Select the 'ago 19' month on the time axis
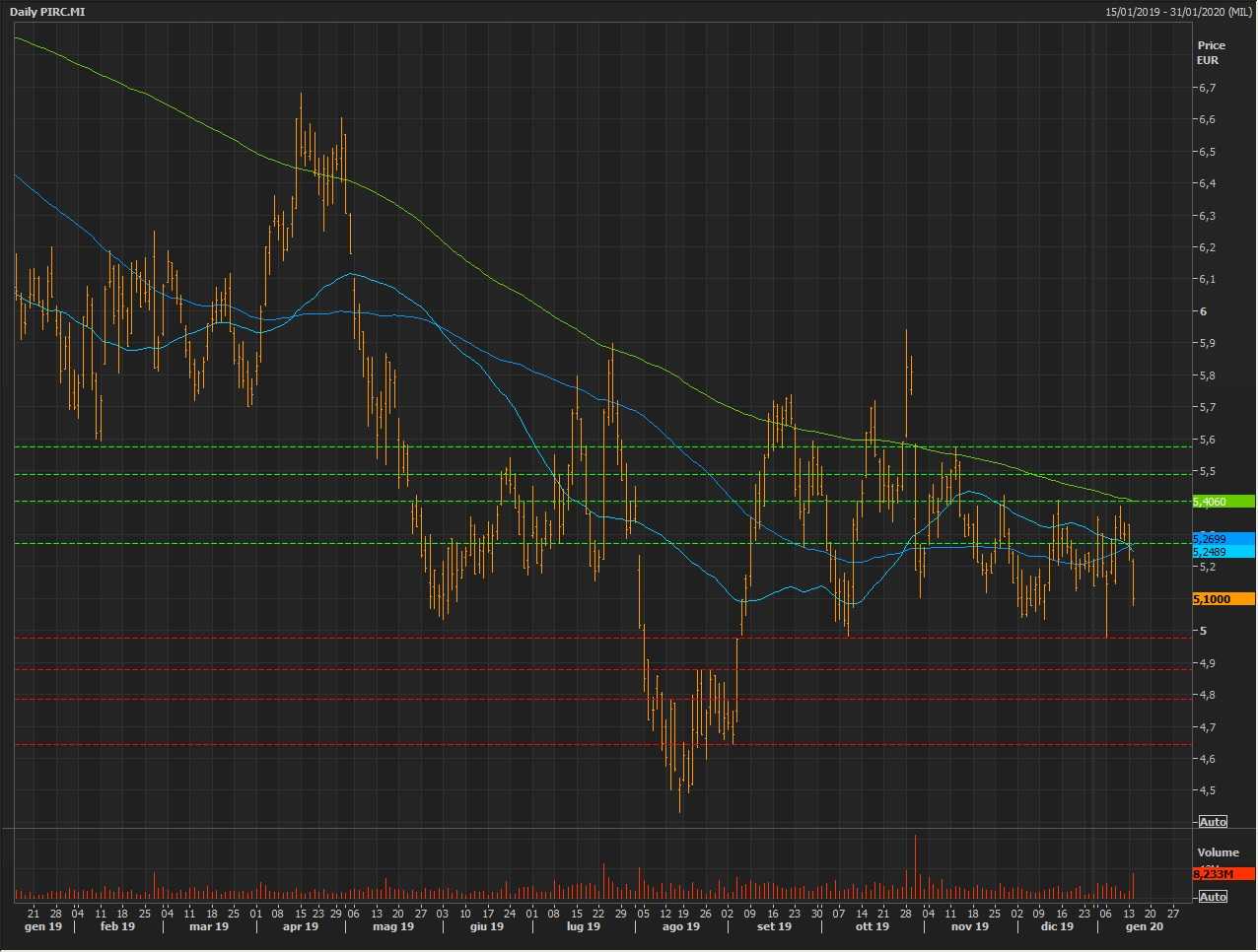 [680, 926]
